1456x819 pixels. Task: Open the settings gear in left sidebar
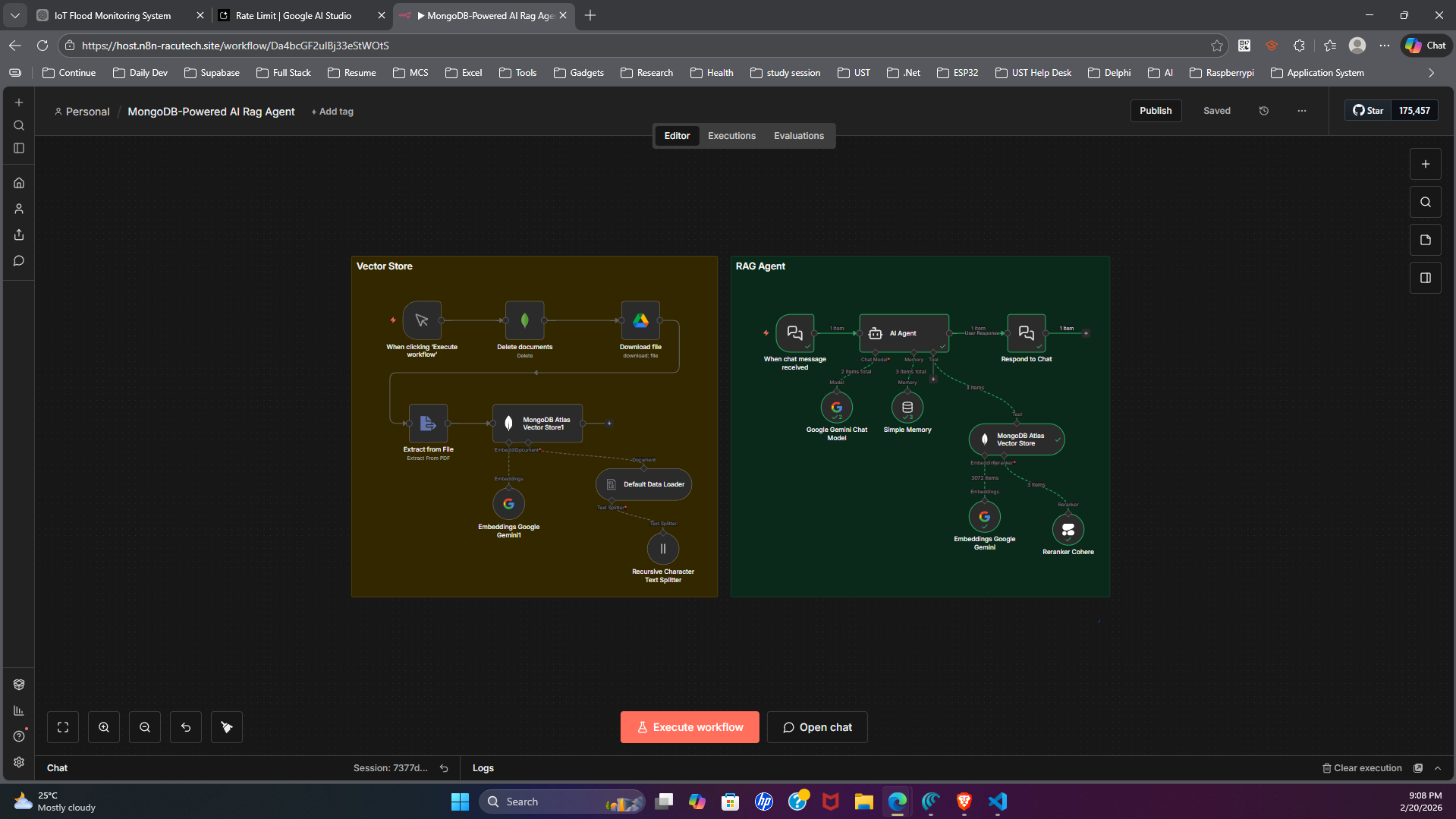point(19,762)
